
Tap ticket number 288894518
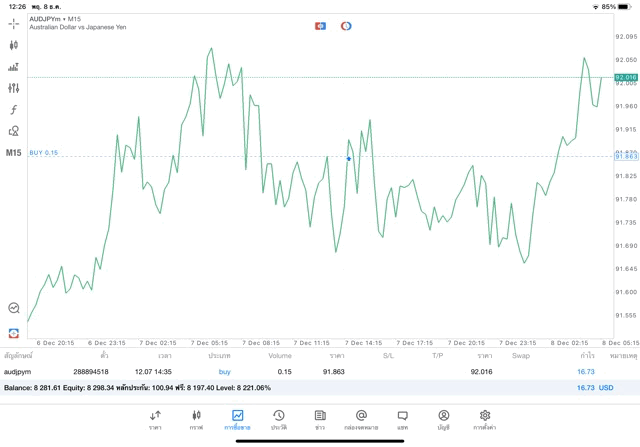point(91,372)
